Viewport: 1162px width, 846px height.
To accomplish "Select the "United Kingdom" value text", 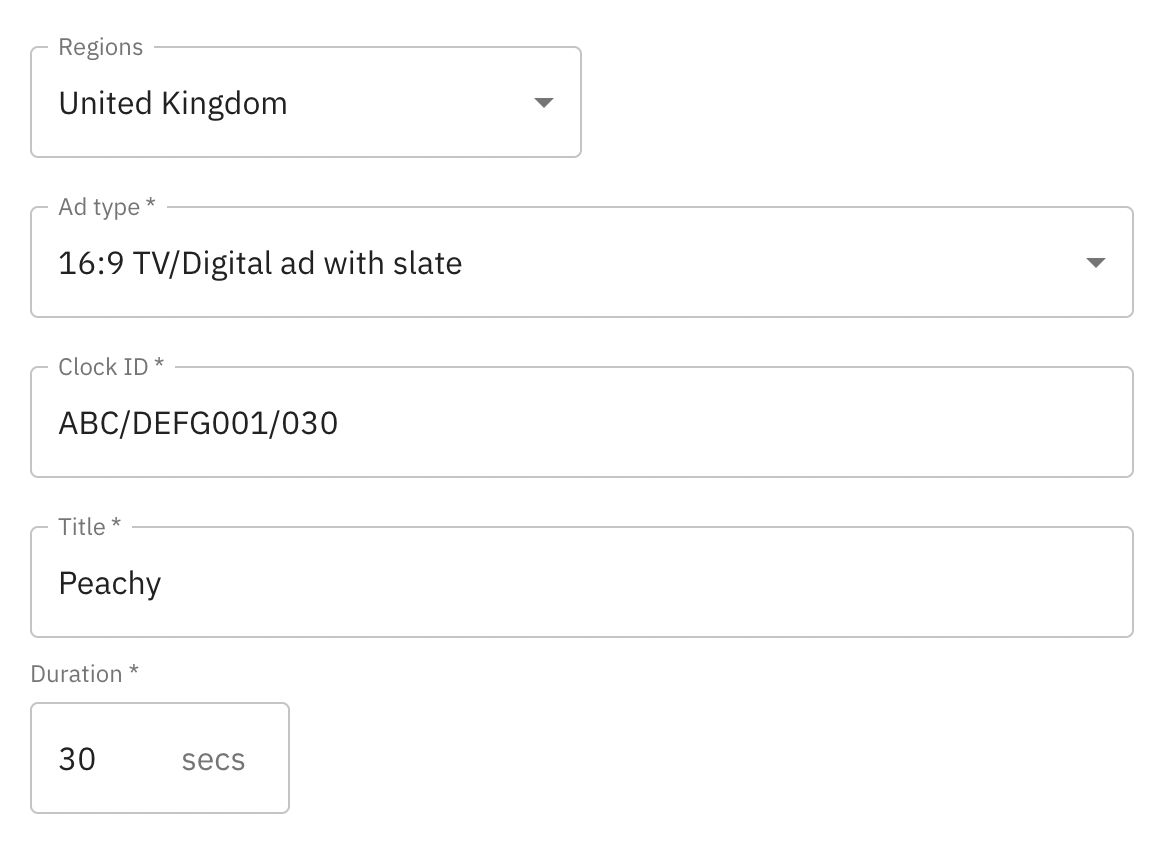I will [x=173, y=104].
